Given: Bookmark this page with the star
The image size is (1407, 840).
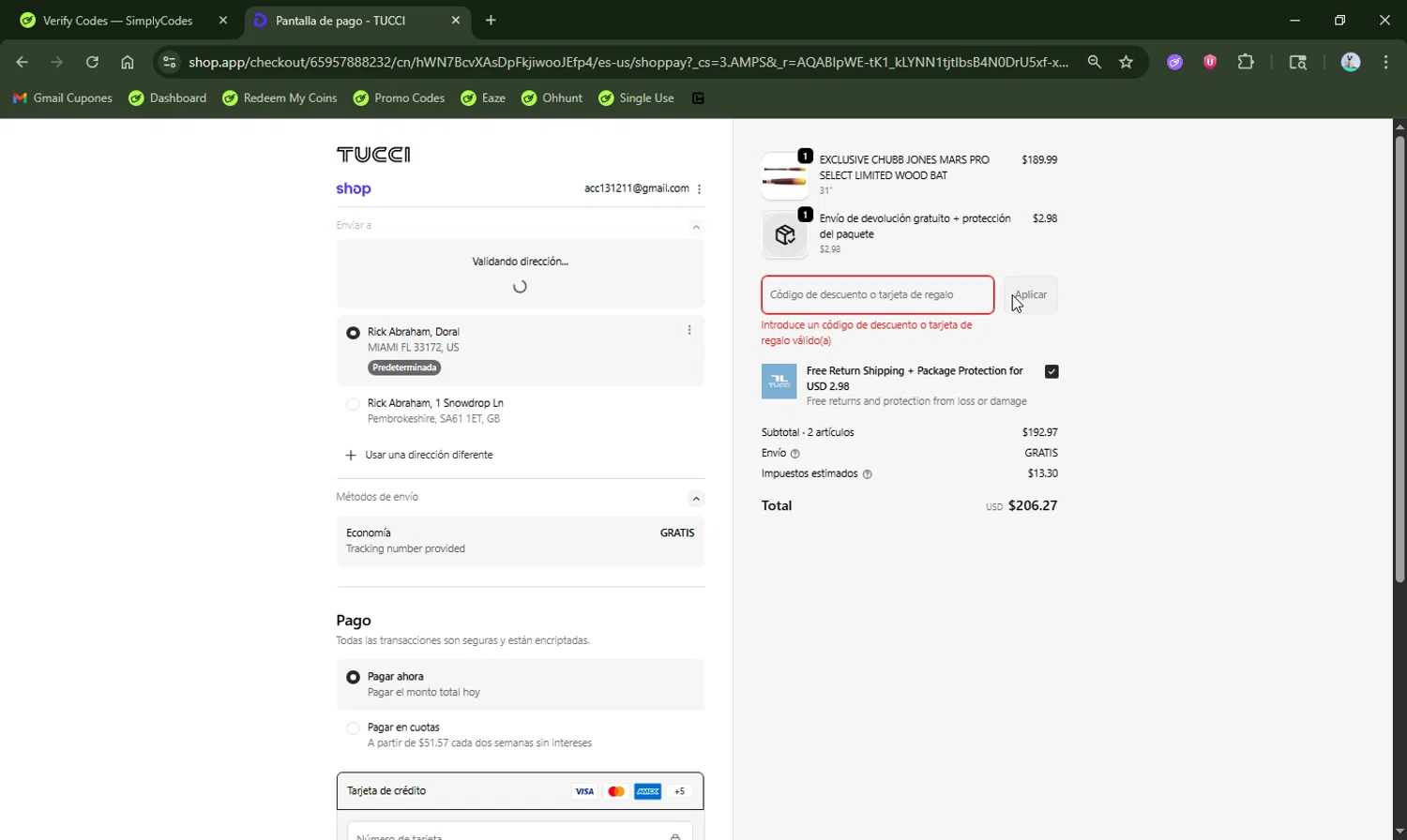Looking at the screenshot, I should [x=1127, y=62].
